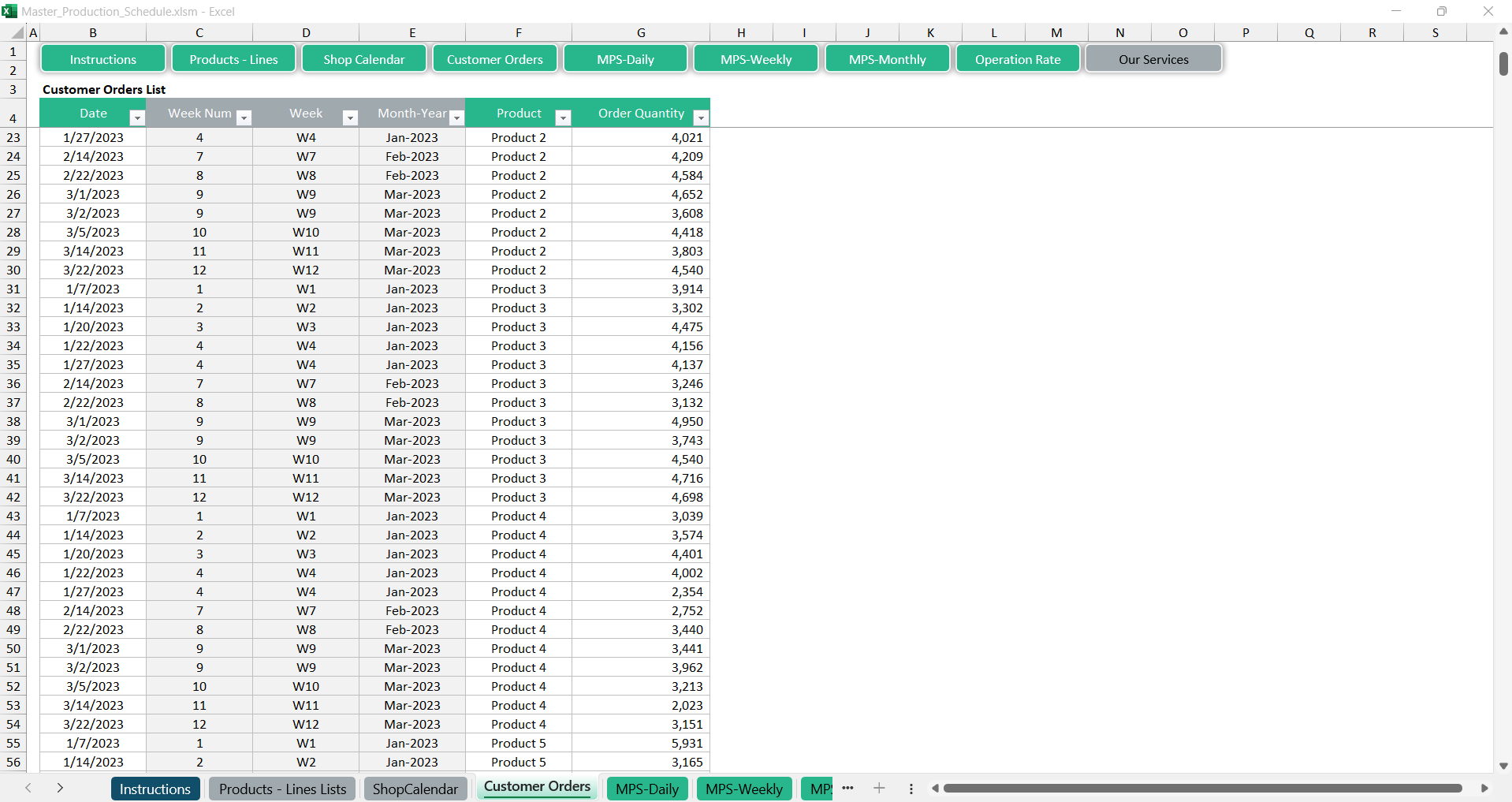The height and width of the screenshot is (802, 1512).
Task: Click the horizontal scrollbar left arrow
Action: click(935, 788)
